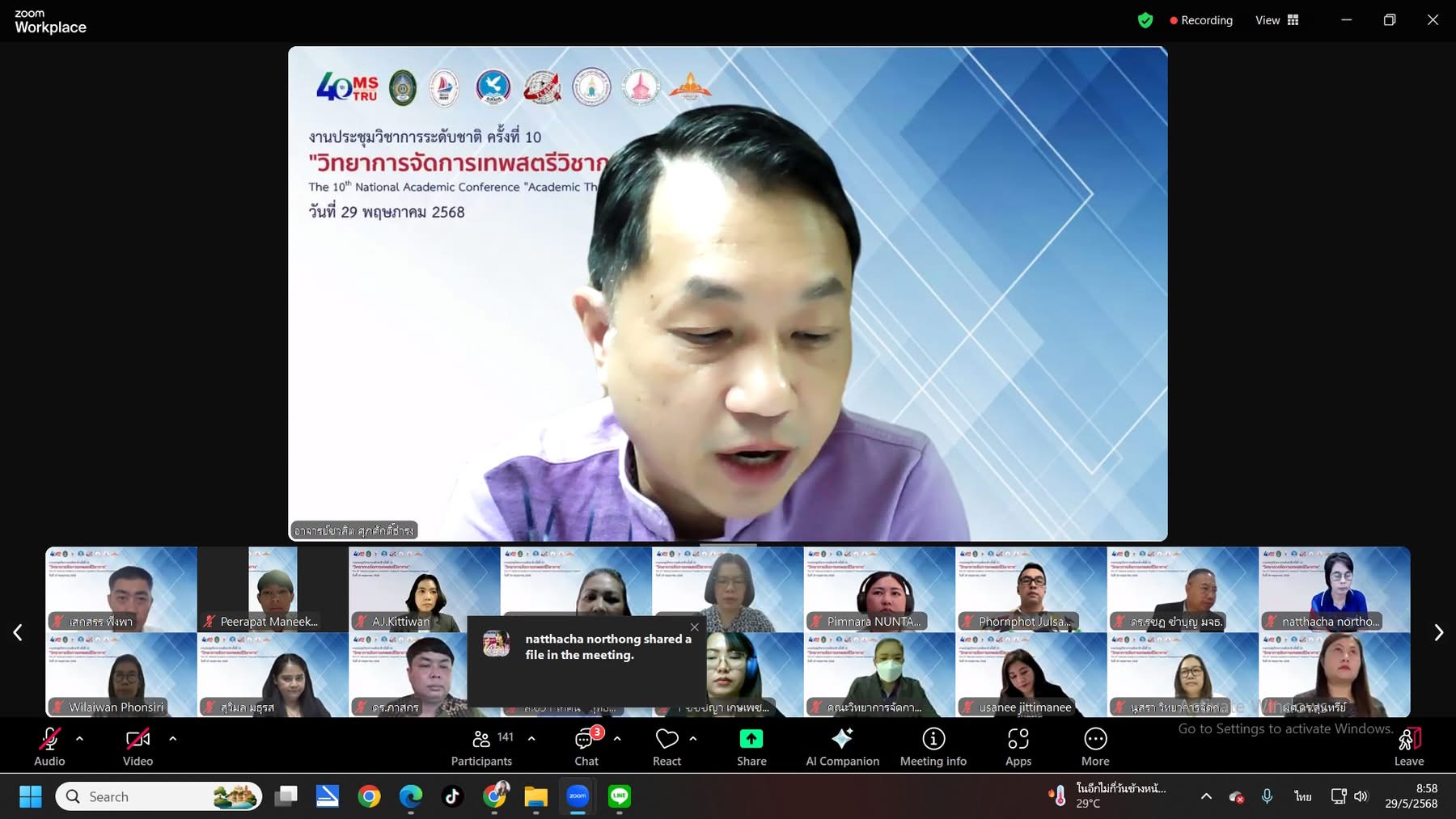Select Wilaiwan Phonsiri's video thumbnail

click(121, 675)
